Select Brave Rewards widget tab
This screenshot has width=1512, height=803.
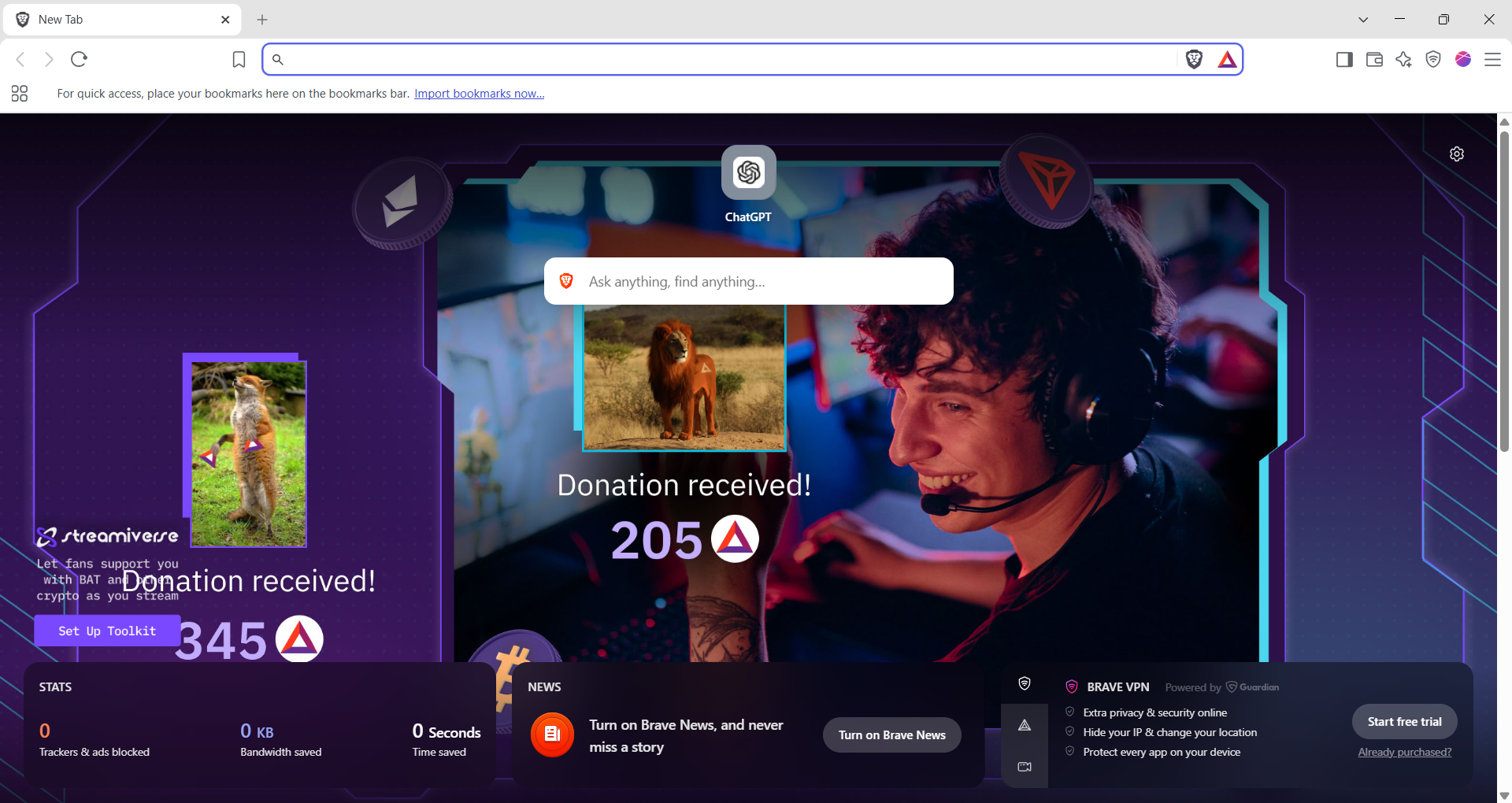click(x=1025, y=725)
